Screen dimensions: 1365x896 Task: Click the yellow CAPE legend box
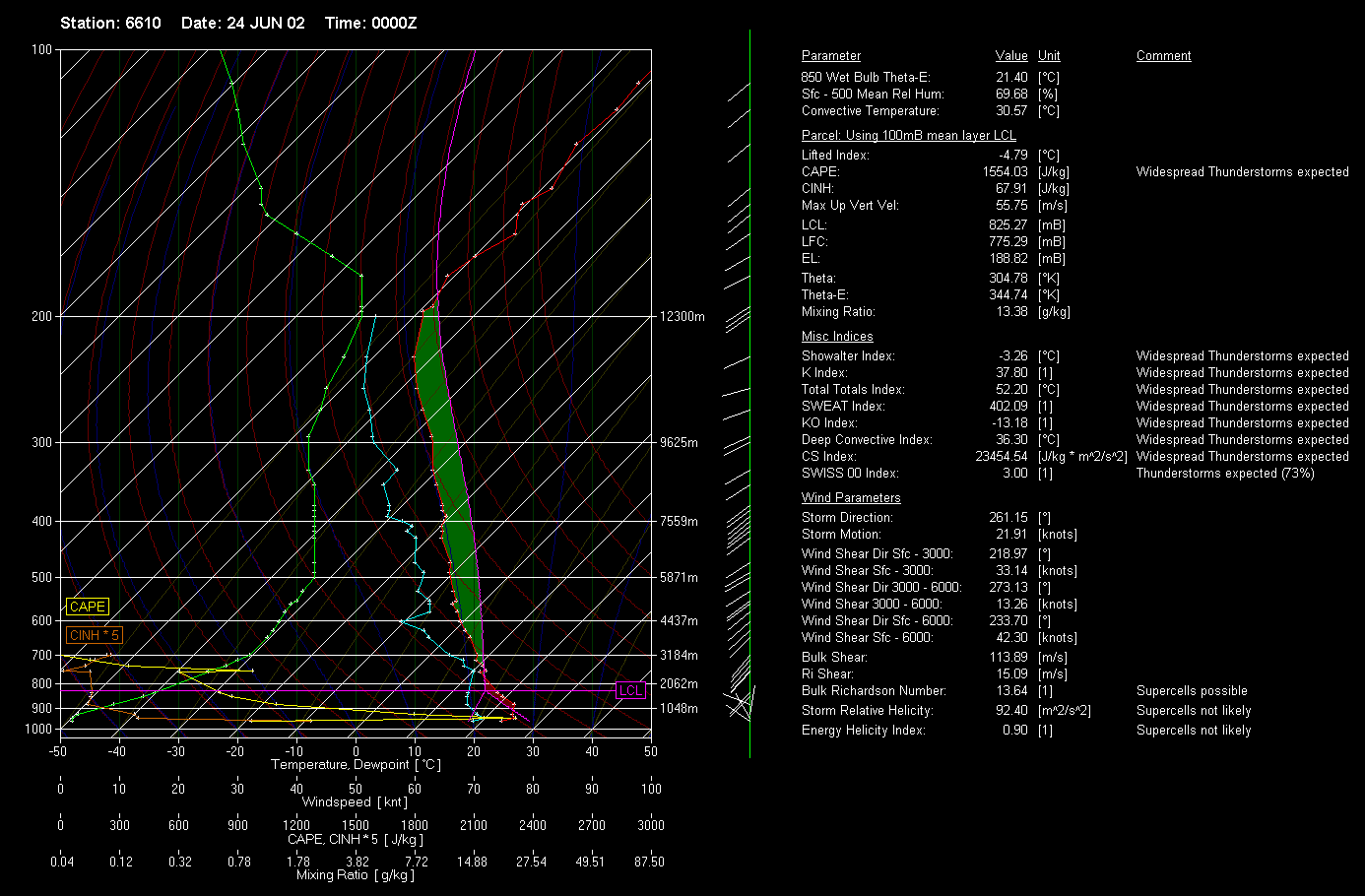click(x=87, y=608)
